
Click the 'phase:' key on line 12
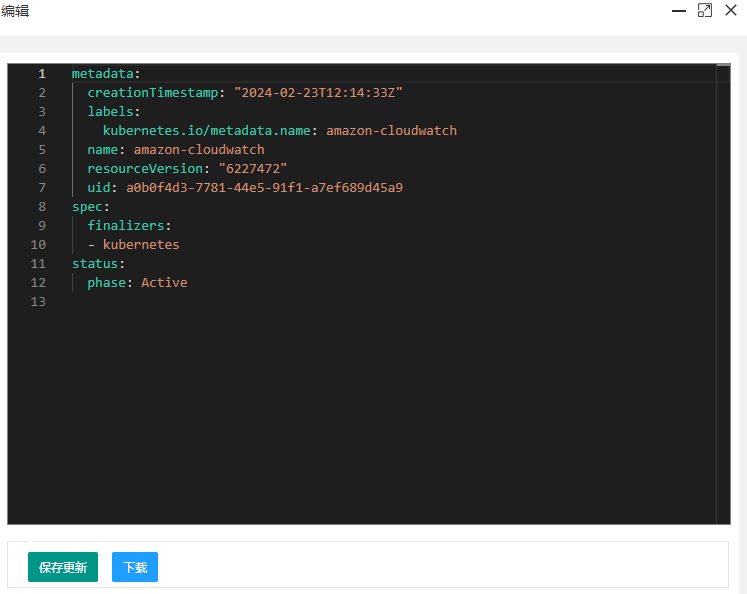coord(110,283)
